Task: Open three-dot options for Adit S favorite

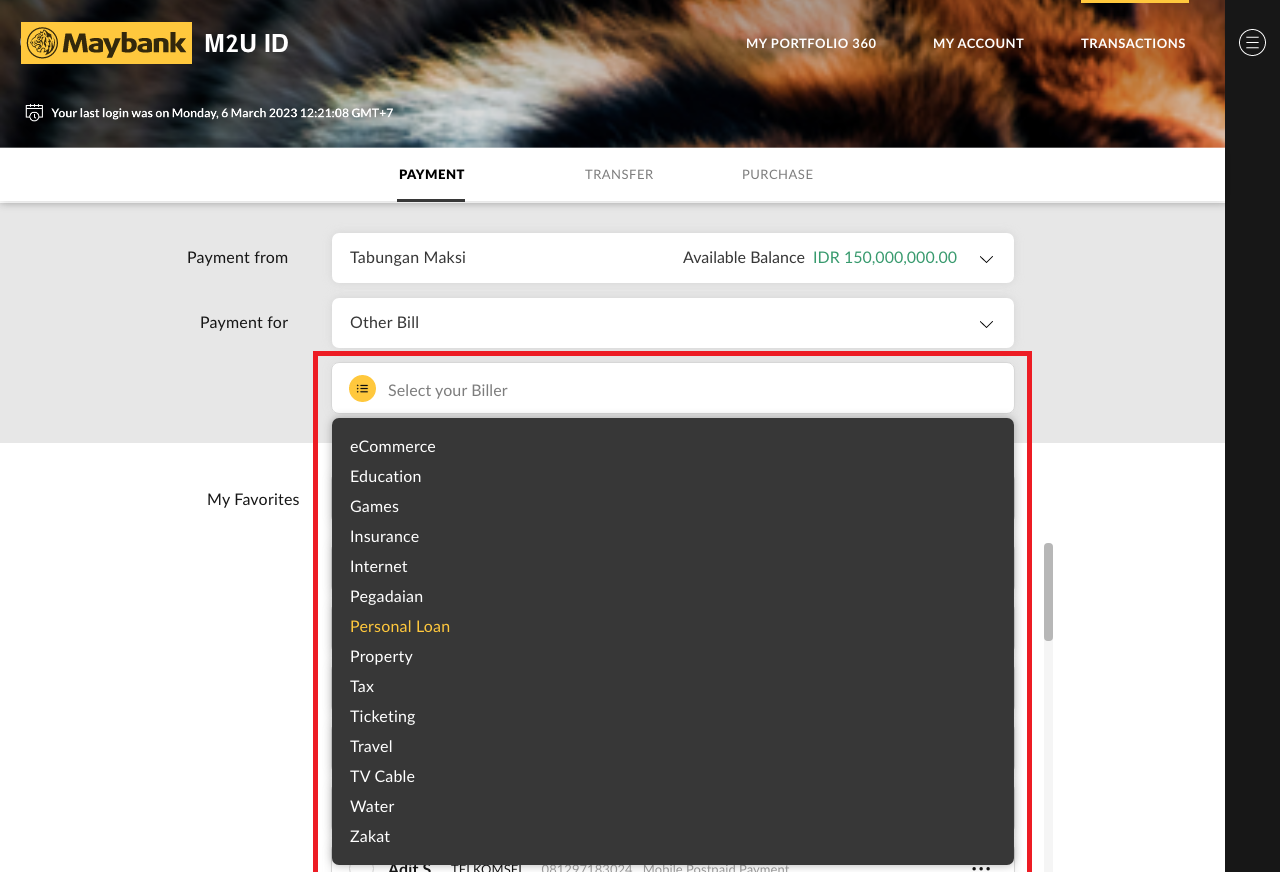Action: coord(980,866)
